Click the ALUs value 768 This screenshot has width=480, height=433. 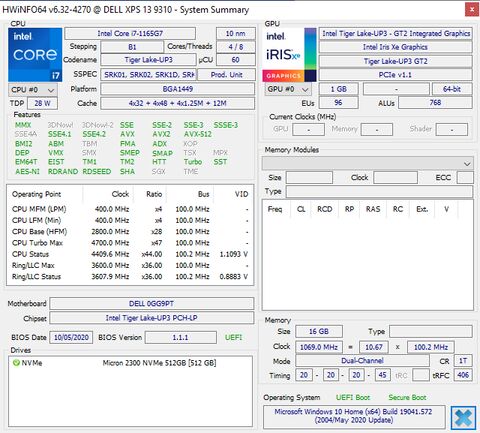coord(435,103)
